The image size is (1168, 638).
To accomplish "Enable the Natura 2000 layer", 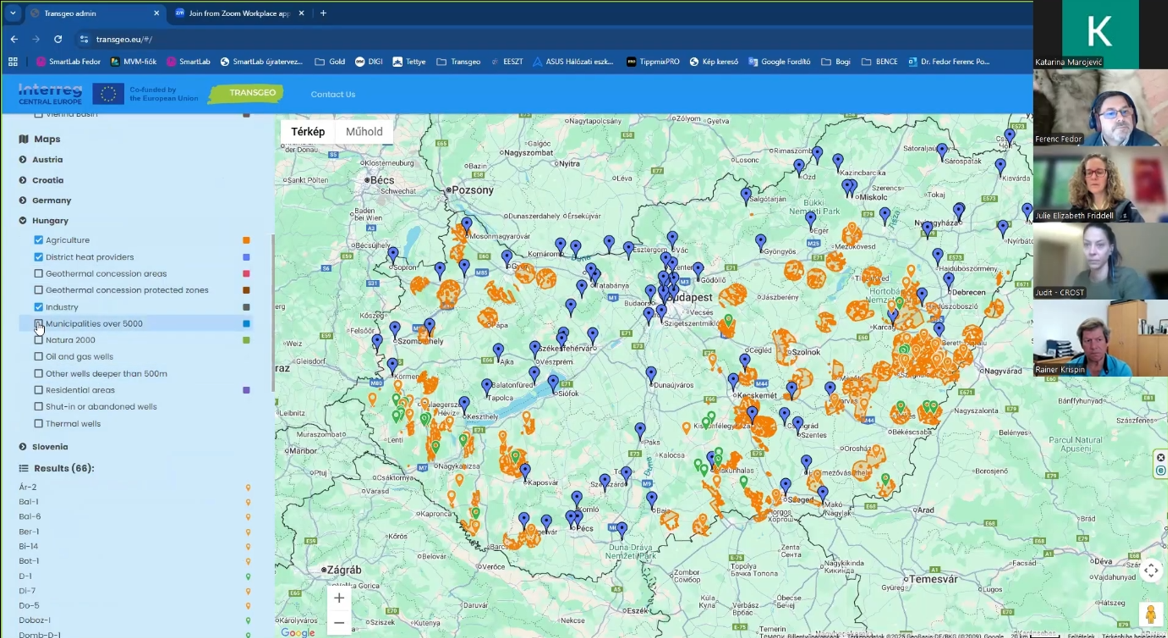I will tap(39, 340).
